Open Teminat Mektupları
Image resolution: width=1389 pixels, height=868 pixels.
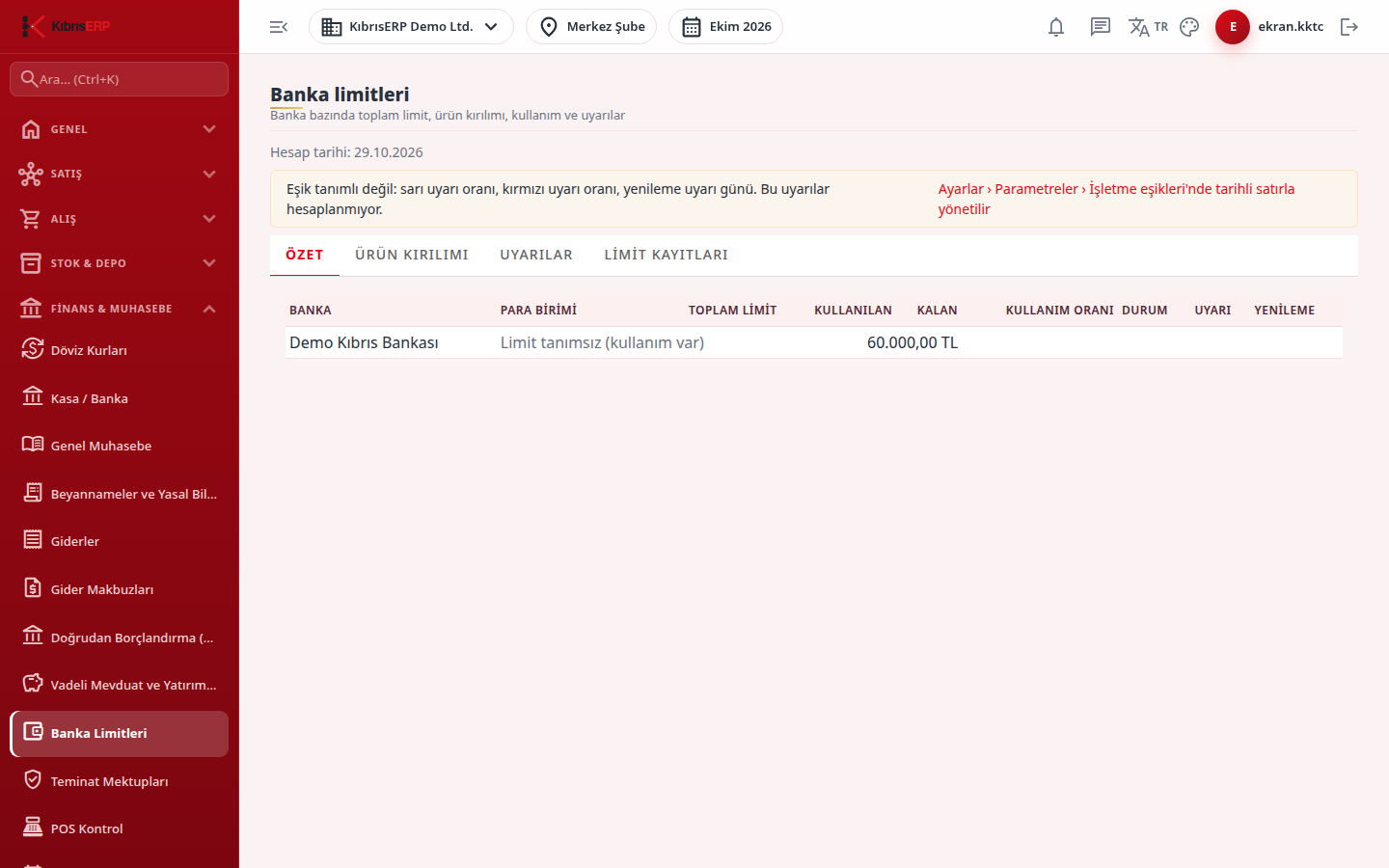tap(120, 781)
